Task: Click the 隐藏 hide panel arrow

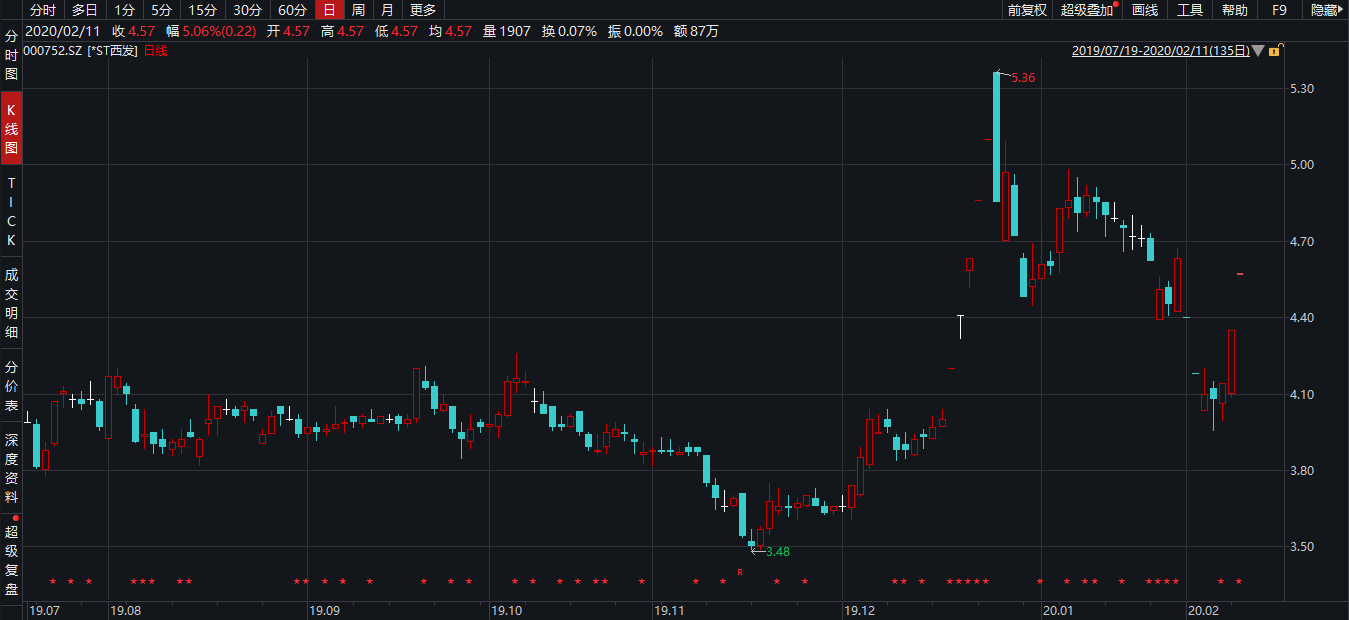Action: [1326, 10]
